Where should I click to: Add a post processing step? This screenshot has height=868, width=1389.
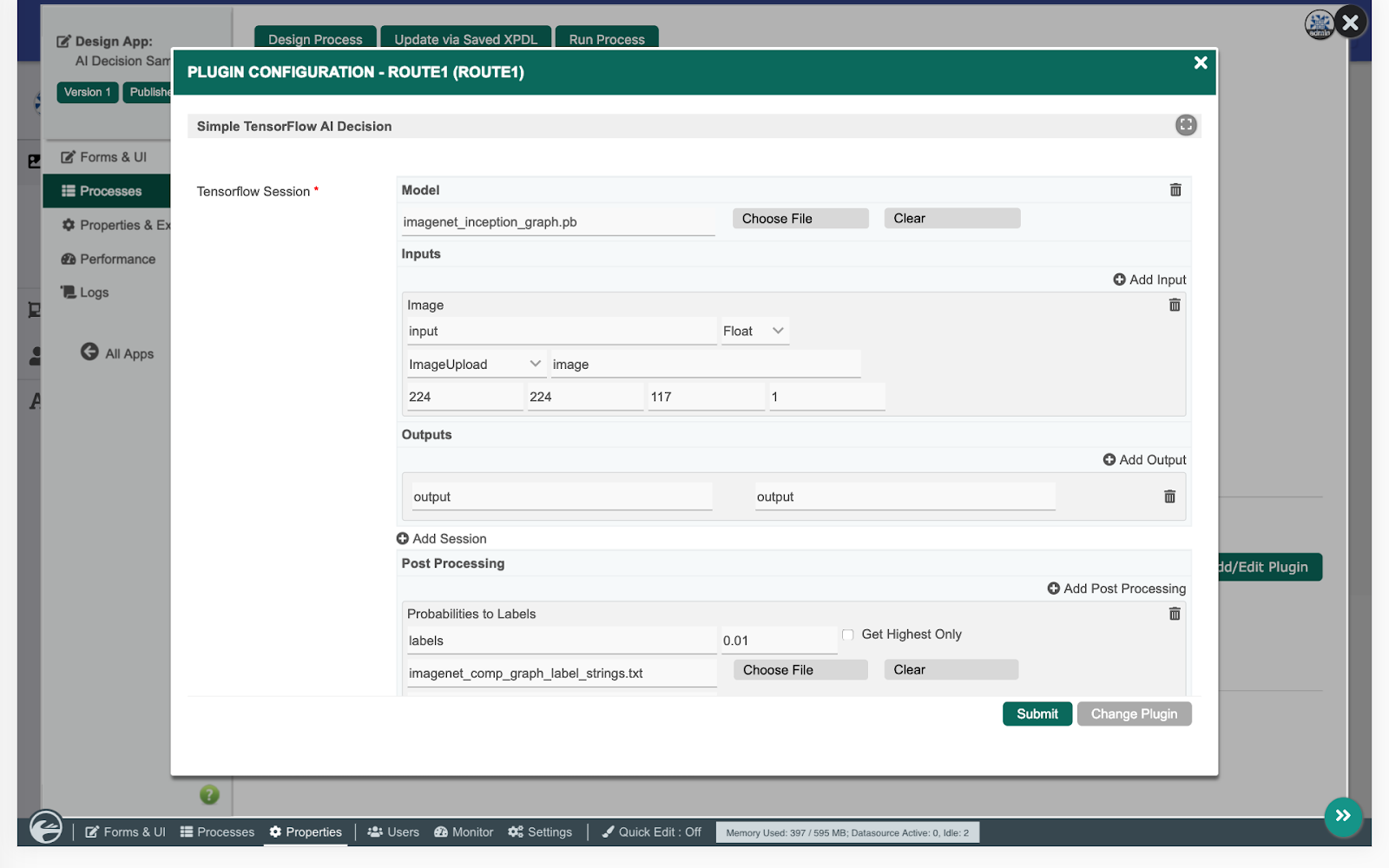[1116, 589]
